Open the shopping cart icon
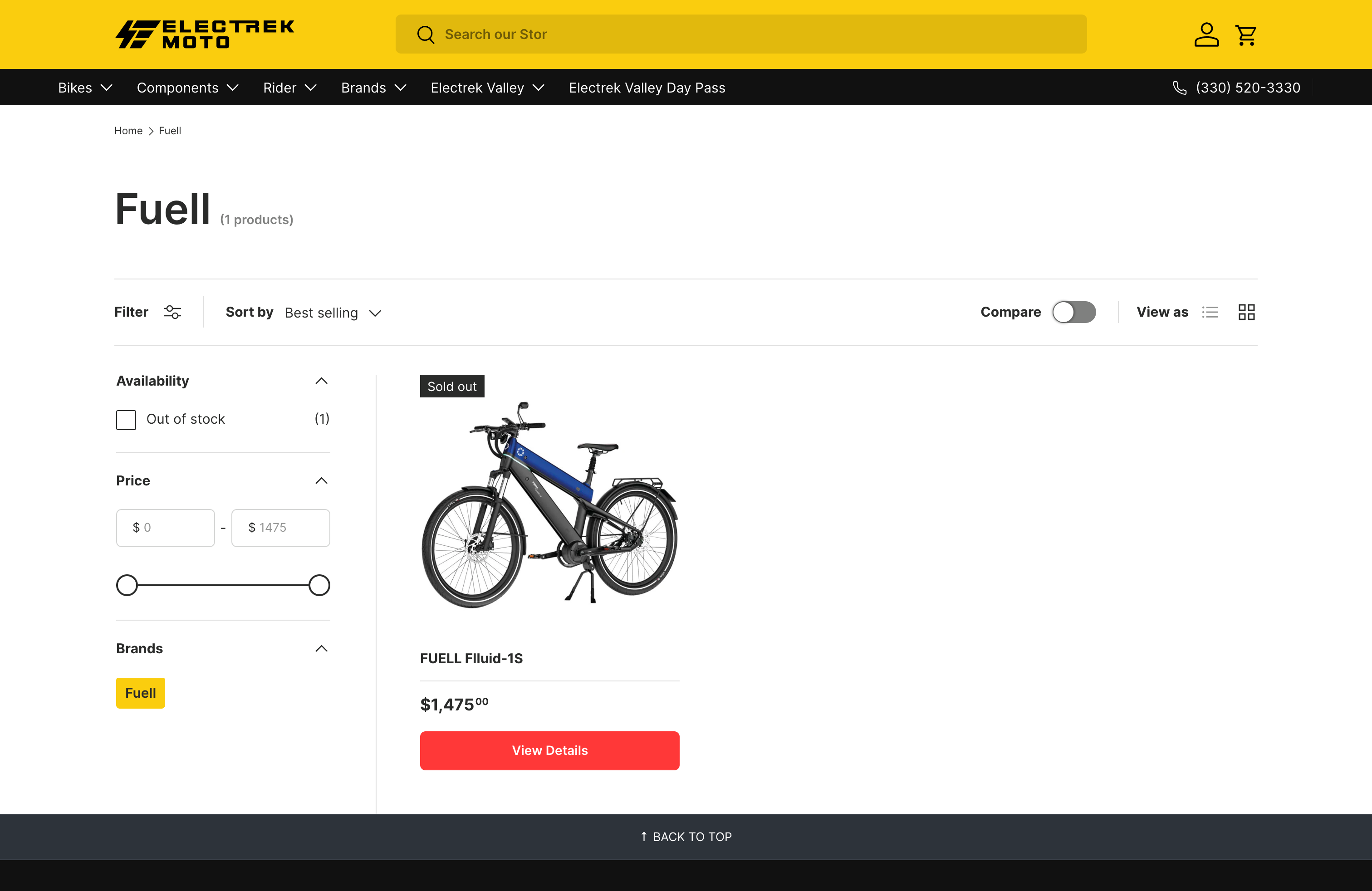 tap(1245, 34)
